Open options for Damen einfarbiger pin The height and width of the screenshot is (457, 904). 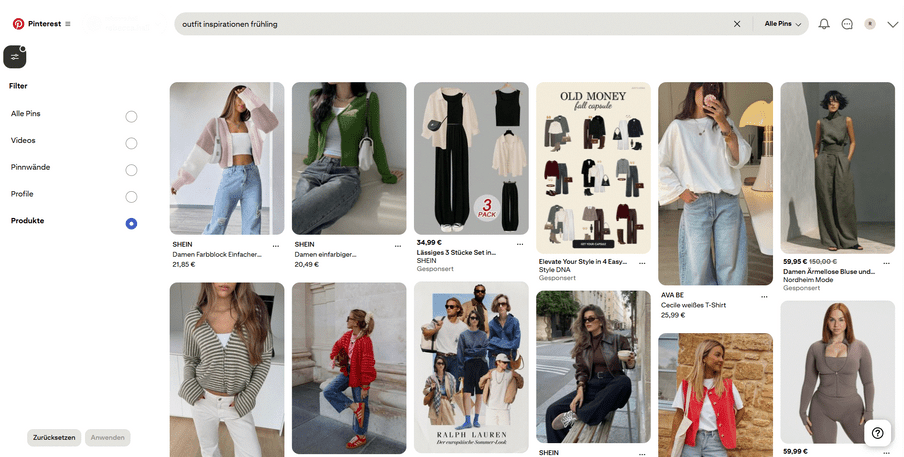(x=398, y=246)
